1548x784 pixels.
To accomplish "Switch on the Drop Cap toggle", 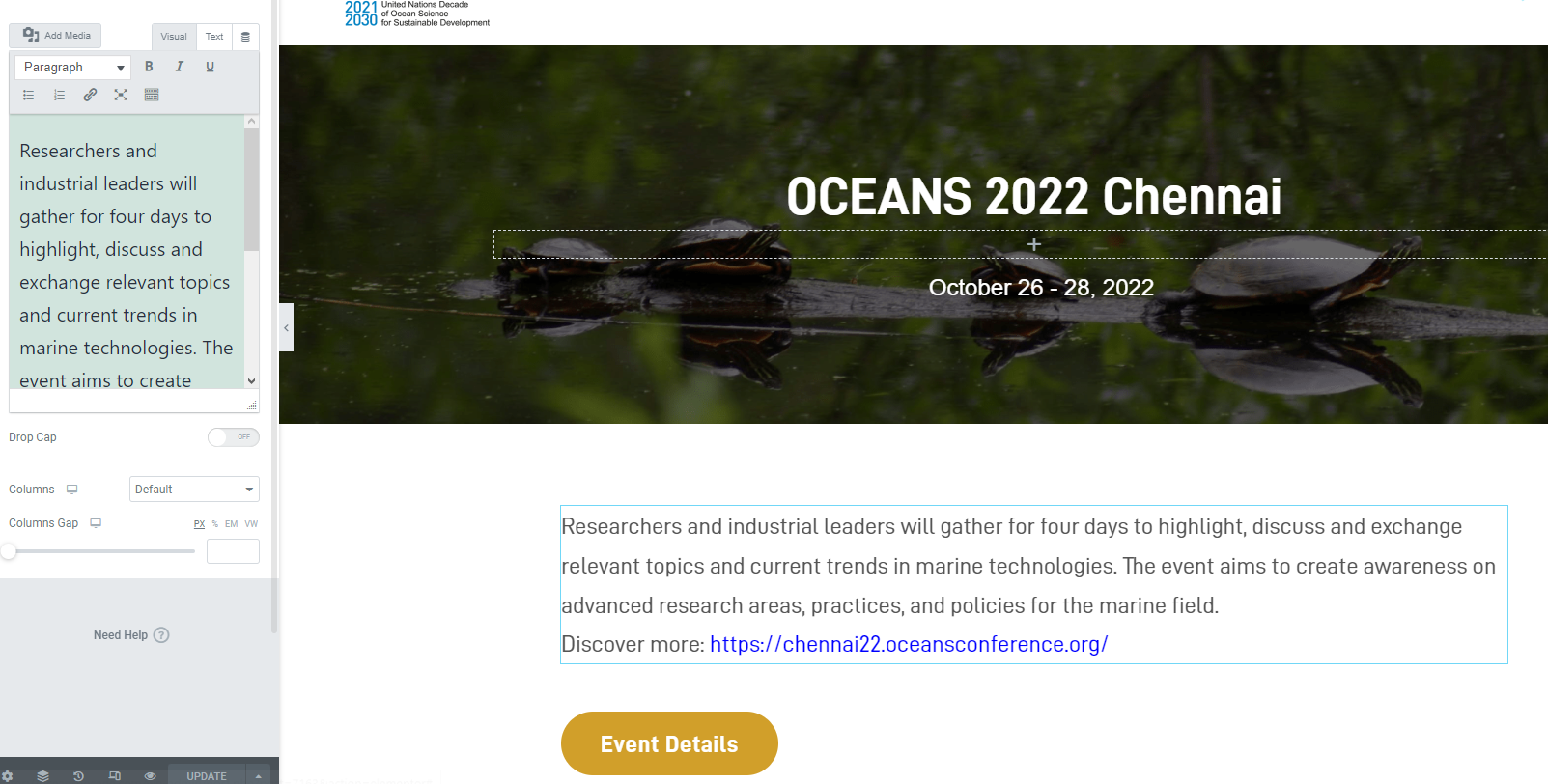I will pos(234,437).
